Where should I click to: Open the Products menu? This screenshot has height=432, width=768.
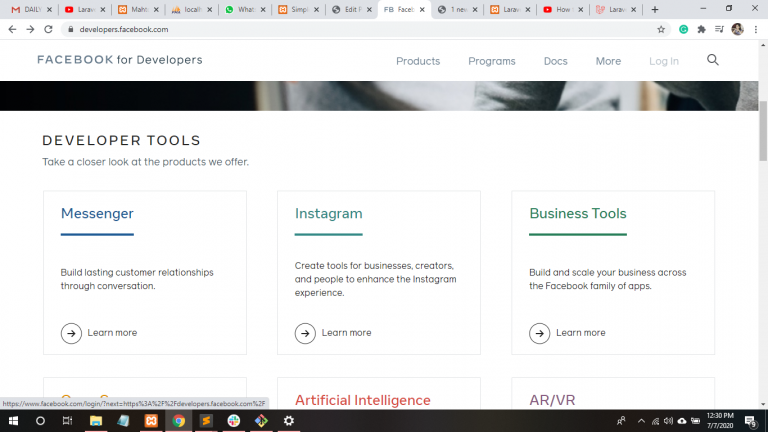[x=418, y=61]
